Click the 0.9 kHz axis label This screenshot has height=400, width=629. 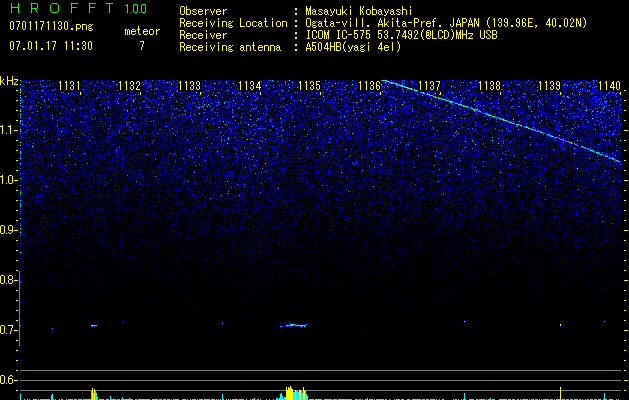pos(8,230)
